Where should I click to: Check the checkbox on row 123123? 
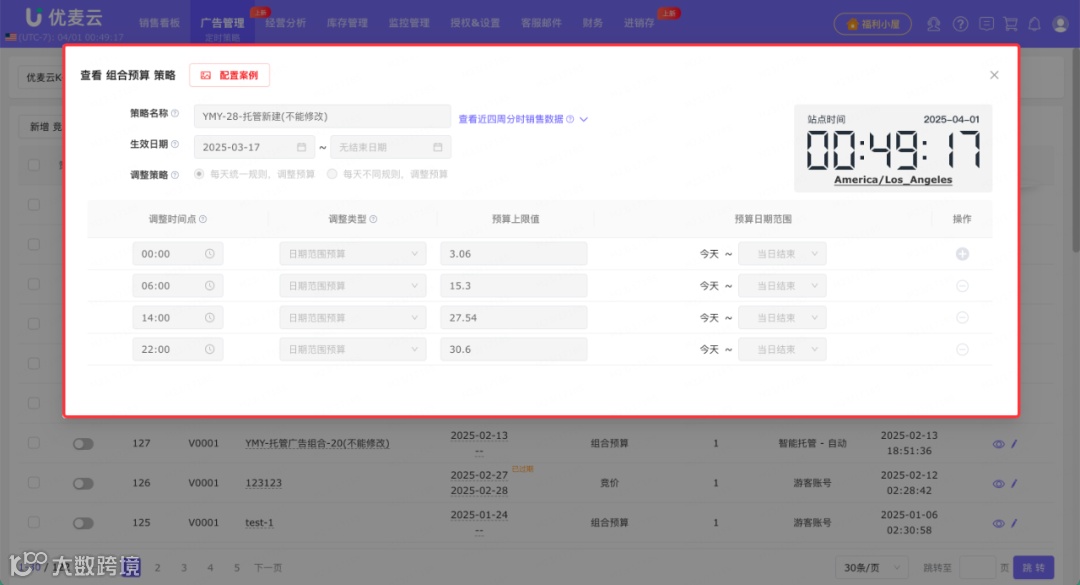click(33, 483)
